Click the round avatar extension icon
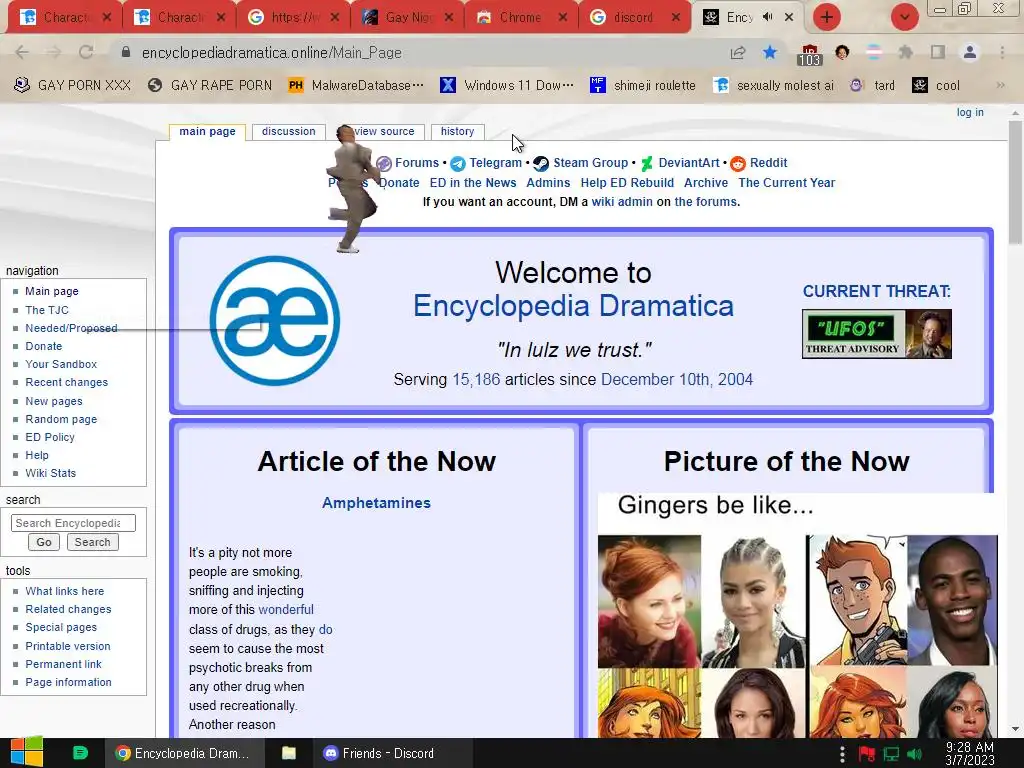1024x768 pixels. coord(842,52)
